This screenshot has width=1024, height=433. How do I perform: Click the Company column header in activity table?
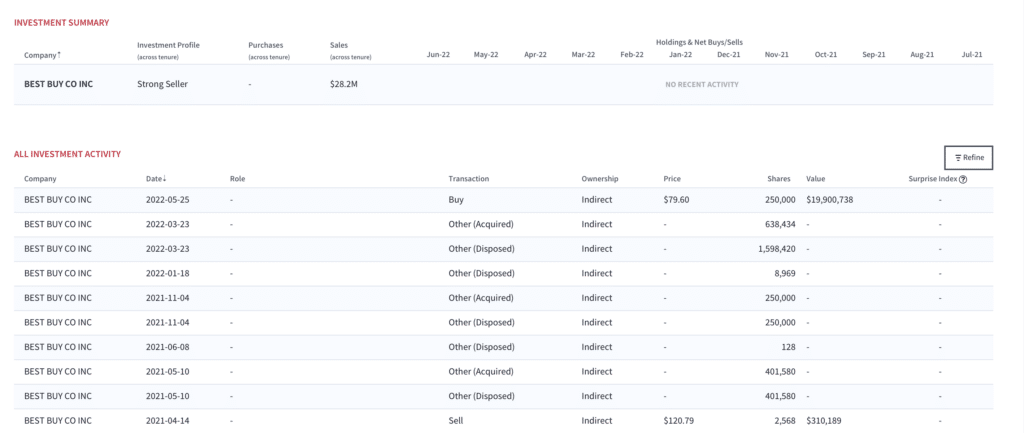point(40,178)
